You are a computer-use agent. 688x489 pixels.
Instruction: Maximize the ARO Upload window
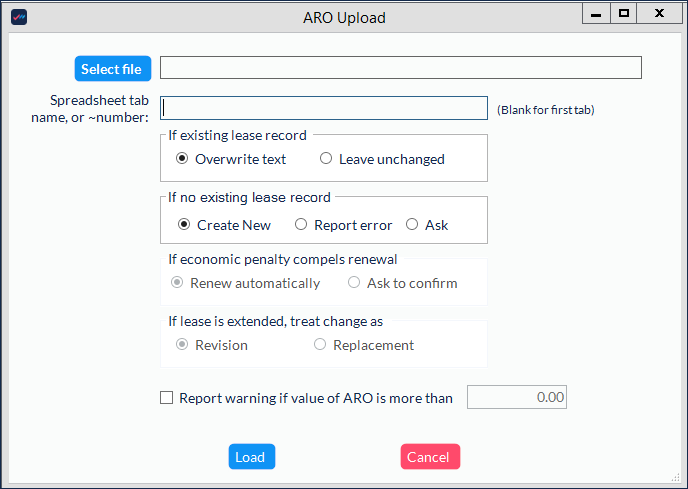pyautogui.click(x=624, y=14)
